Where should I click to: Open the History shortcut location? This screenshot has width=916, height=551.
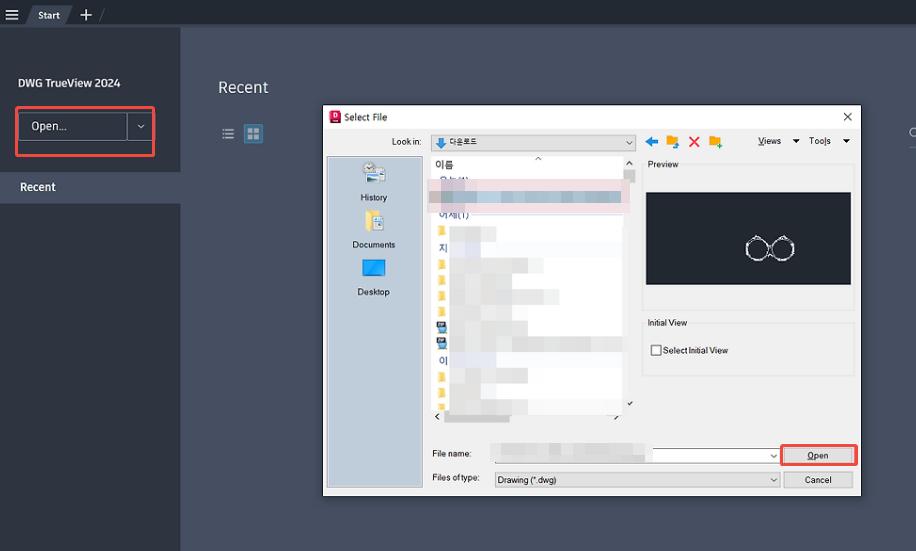tap(374, 182)
